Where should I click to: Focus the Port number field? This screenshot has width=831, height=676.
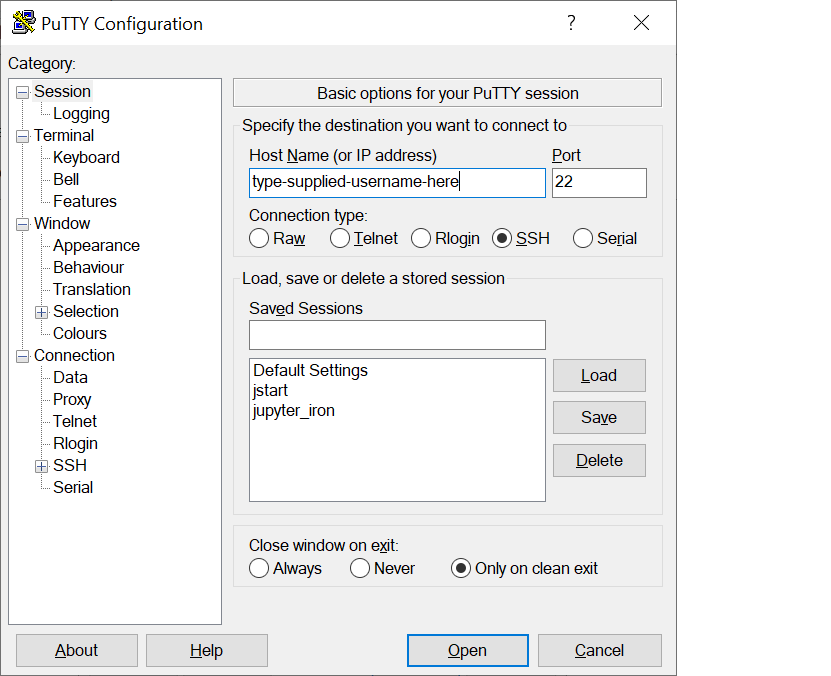(599, 183)
